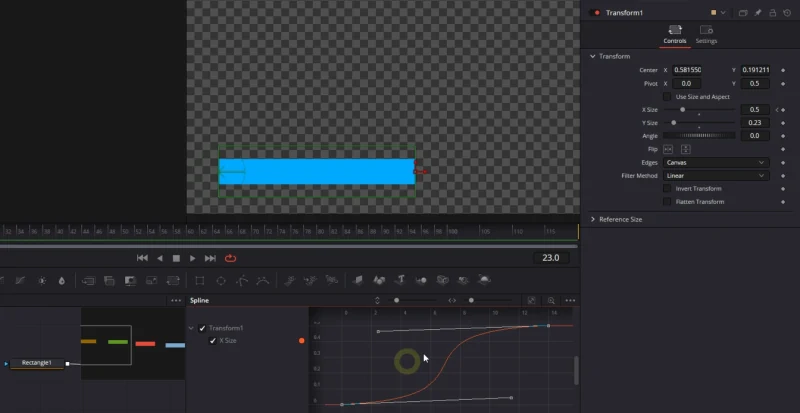Click the loop playback button
The height and width of the screenshot is (413, 800).
tap(231, 258)
